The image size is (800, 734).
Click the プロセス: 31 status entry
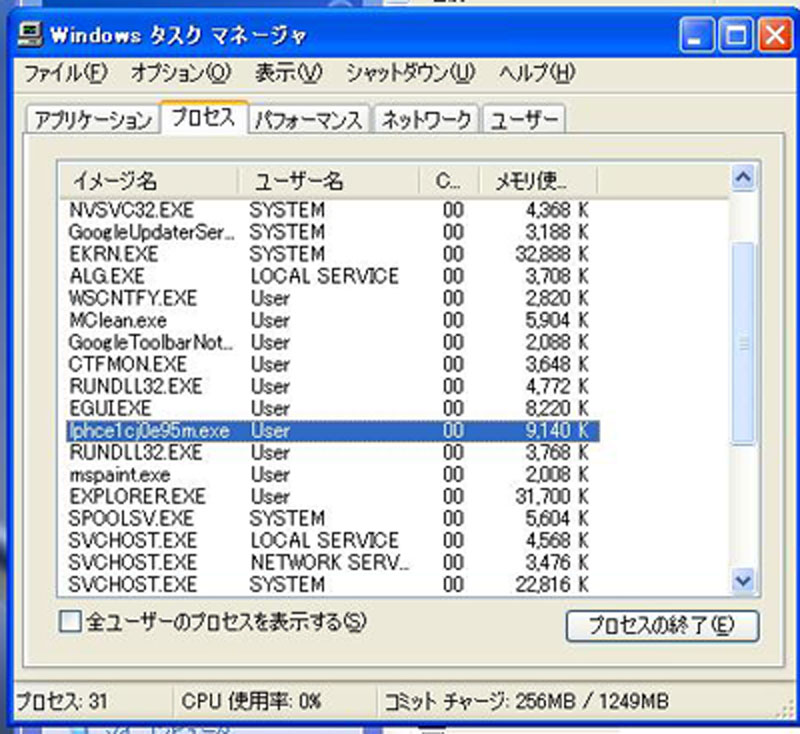62,701
